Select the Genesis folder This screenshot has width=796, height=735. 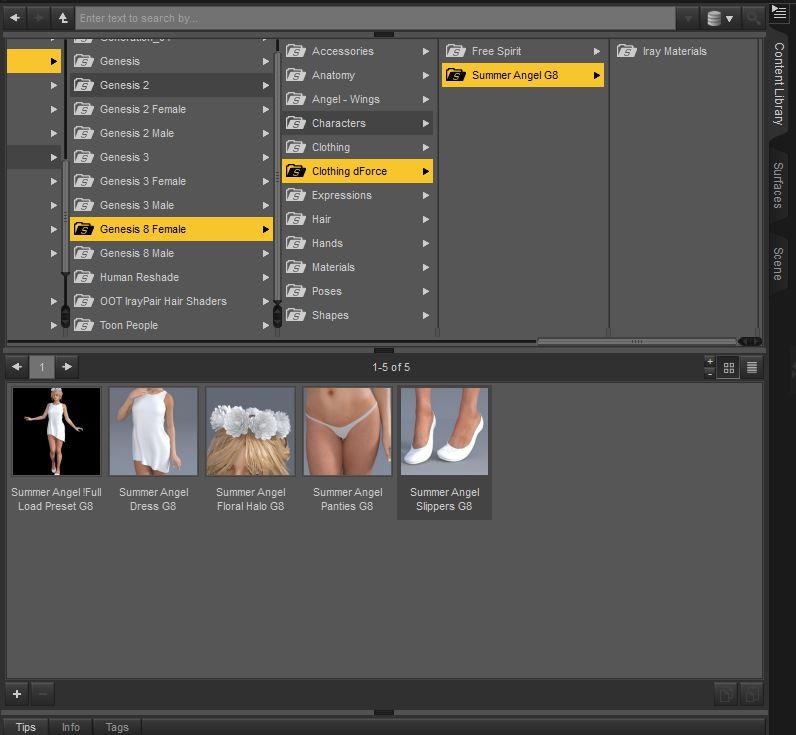click(171, 61)
